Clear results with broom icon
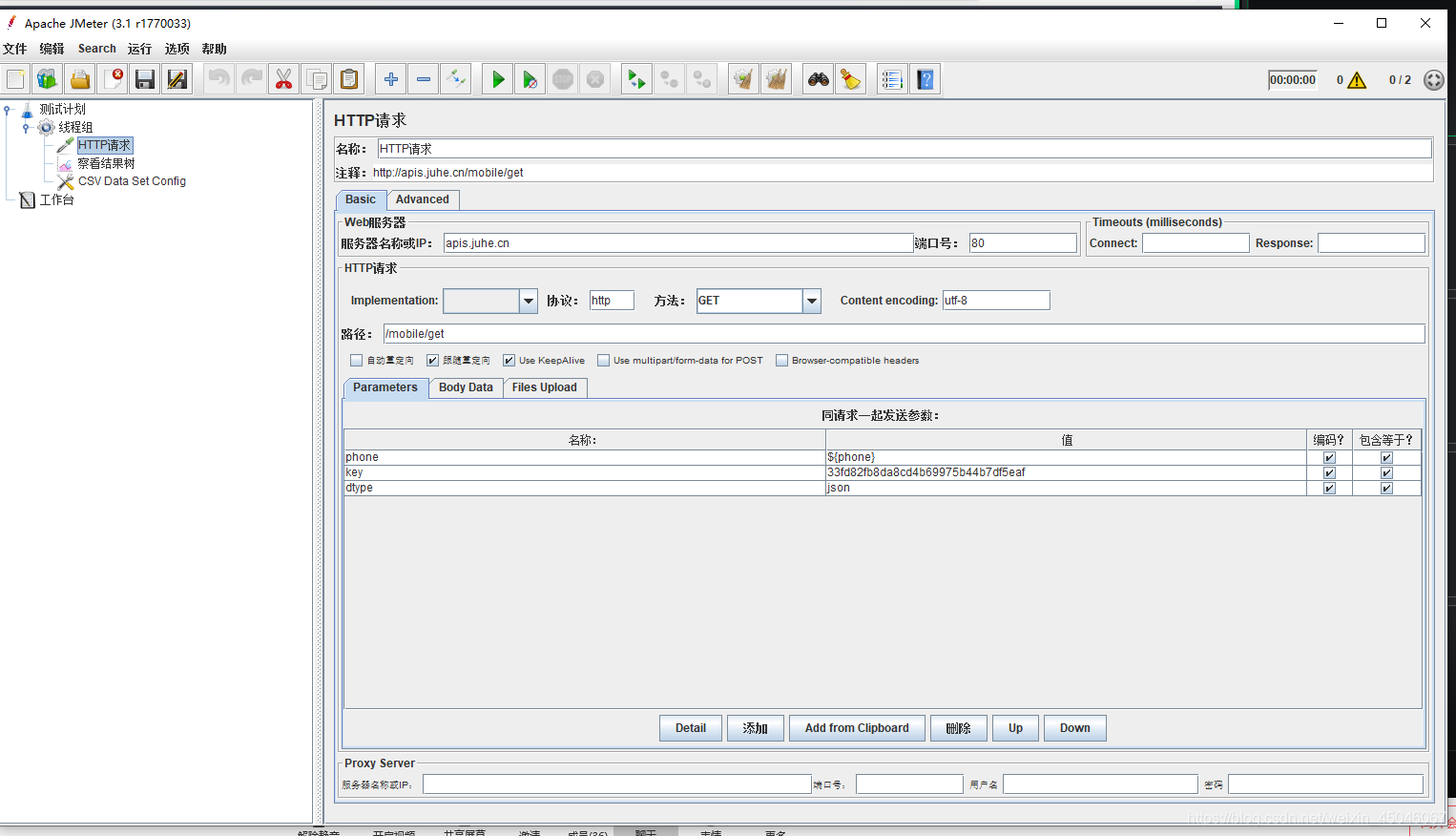Screen dimensions: 1456x836 (x=743, y=79)
